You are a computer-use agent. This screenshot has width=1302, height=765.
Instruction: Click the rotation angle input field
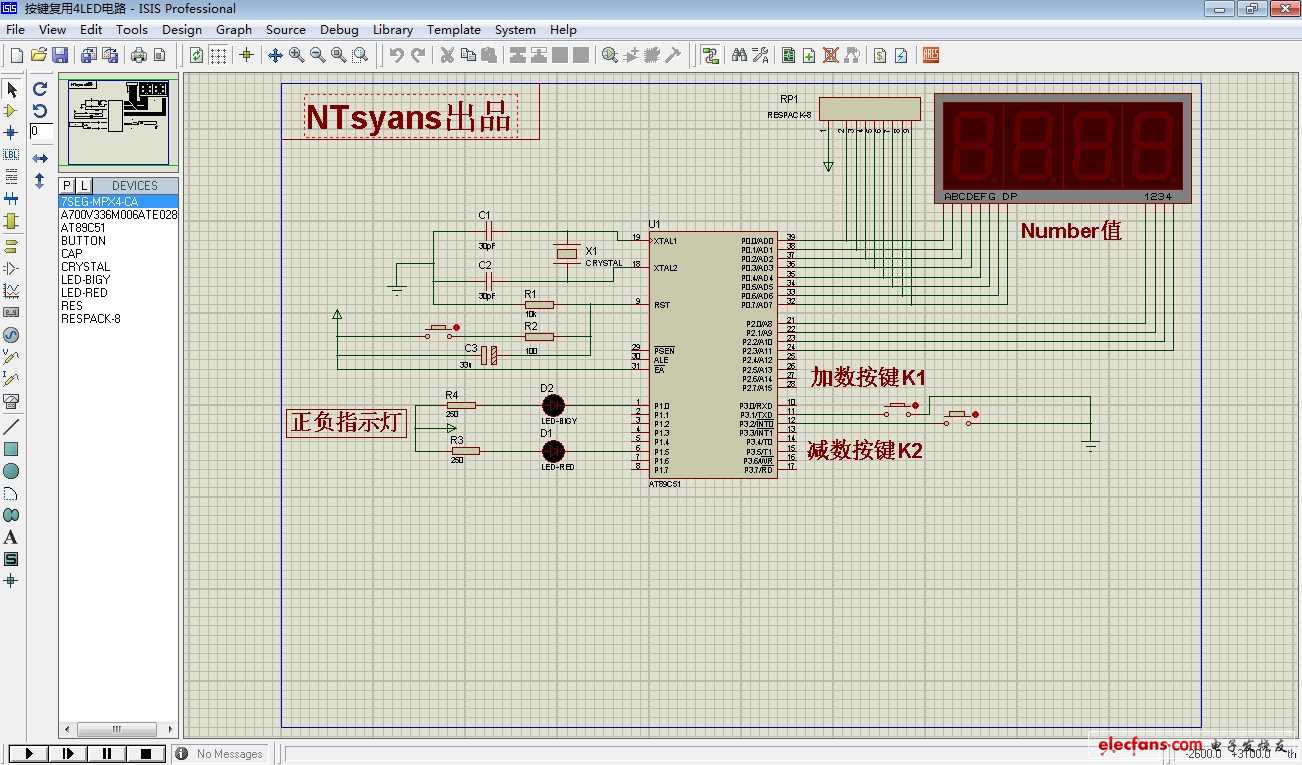click(41, 131)
